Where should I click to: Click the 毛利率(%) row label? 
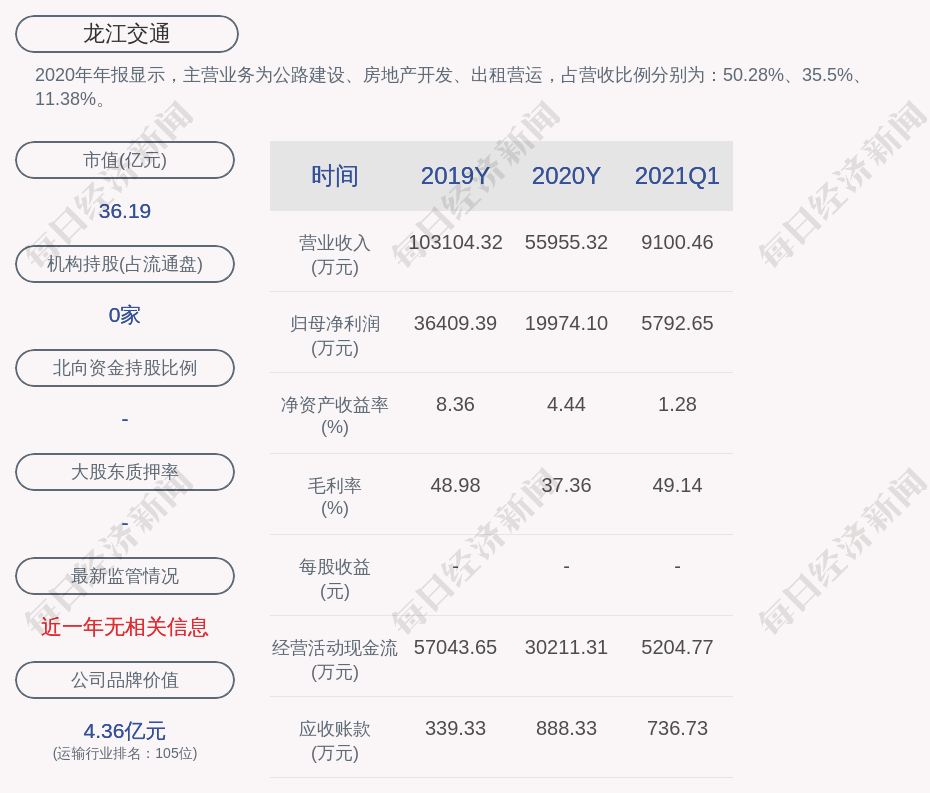pyautogui.click(x=335, y=497)
